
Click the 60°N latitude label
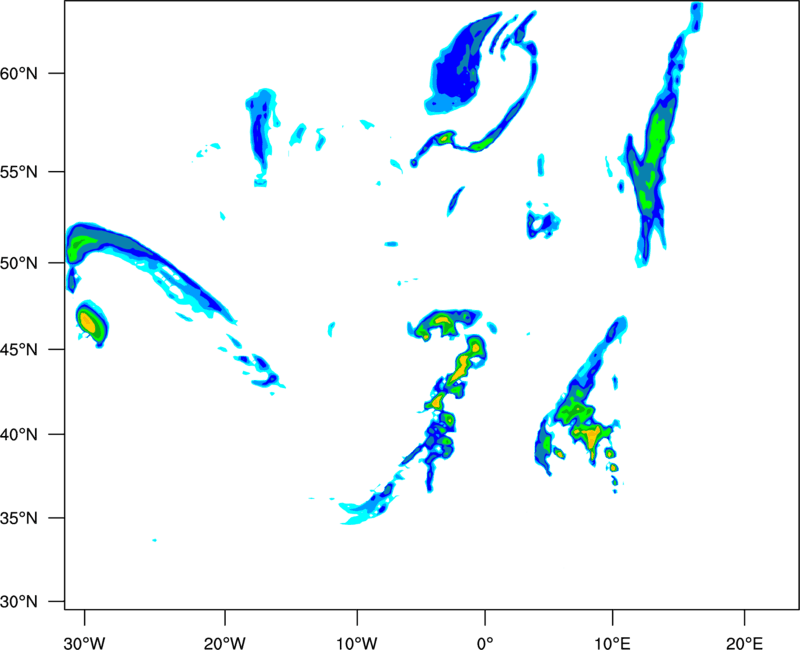coord(19,74)
